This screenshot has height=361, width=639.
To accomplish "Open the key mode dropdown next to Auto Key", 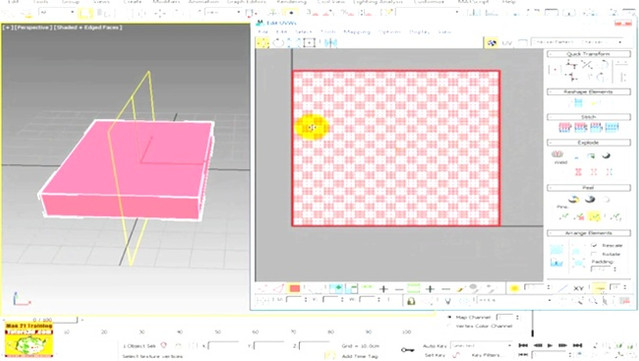I will tap(481, 346).
